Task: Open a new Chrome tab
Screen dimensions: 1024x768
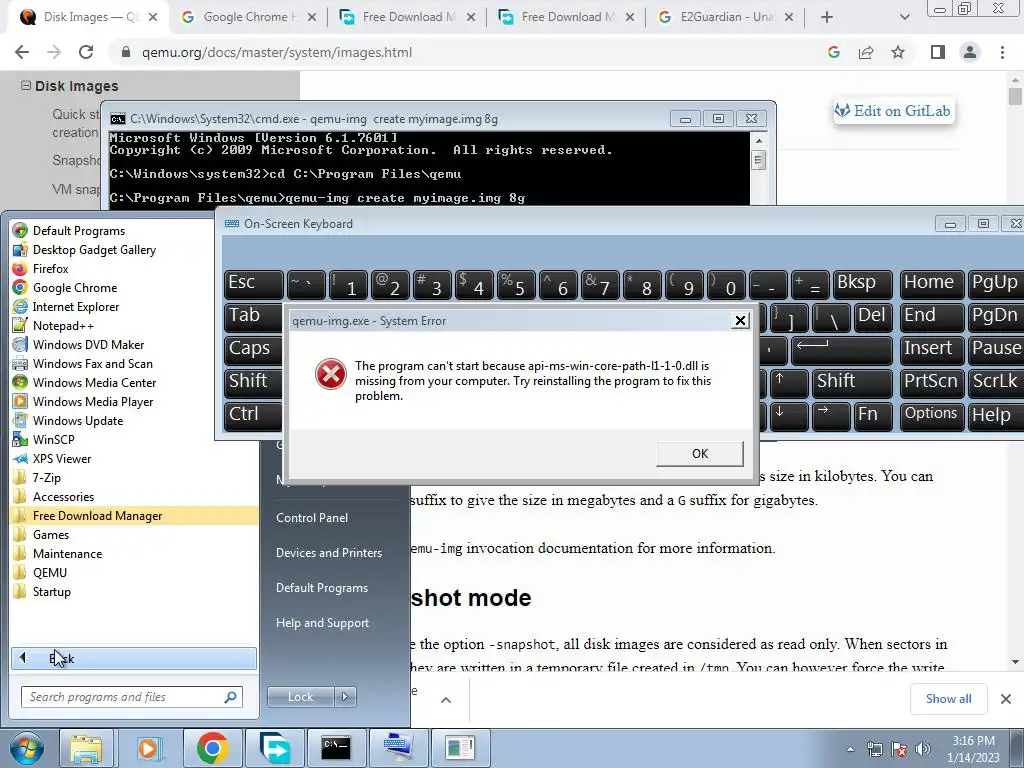Action: [827, 17]
